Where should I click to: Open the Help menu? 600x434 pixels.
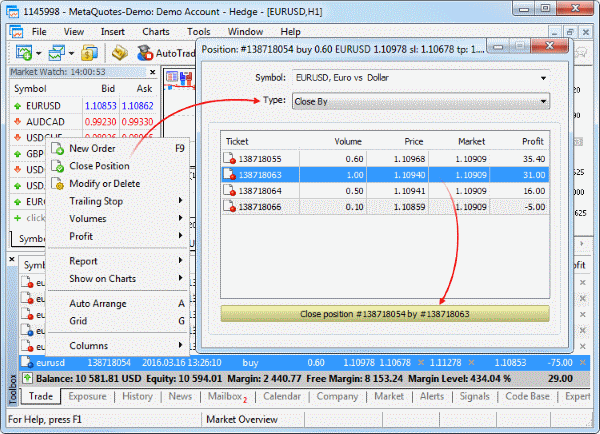[x=290, y=32]
